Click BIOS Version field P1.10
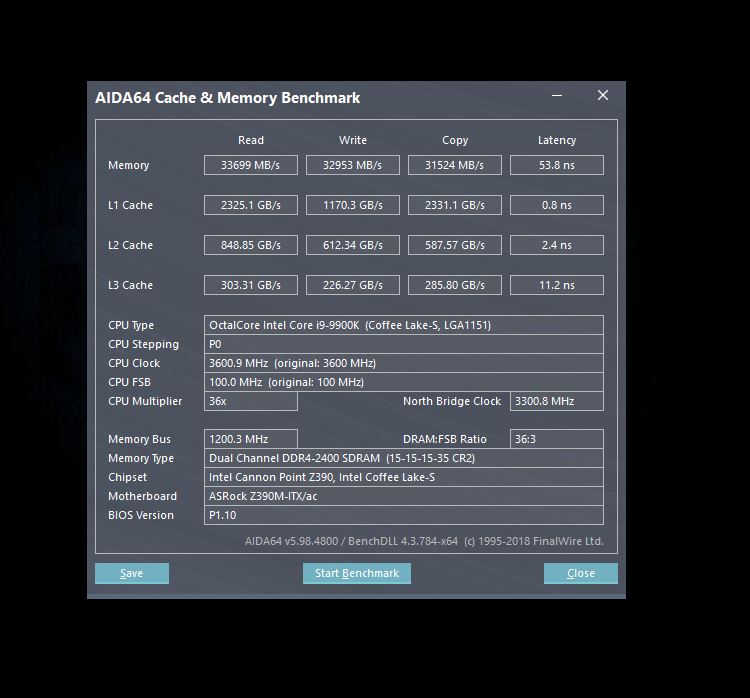This screenshot has height=698, width=750. [x=404, y=515]
